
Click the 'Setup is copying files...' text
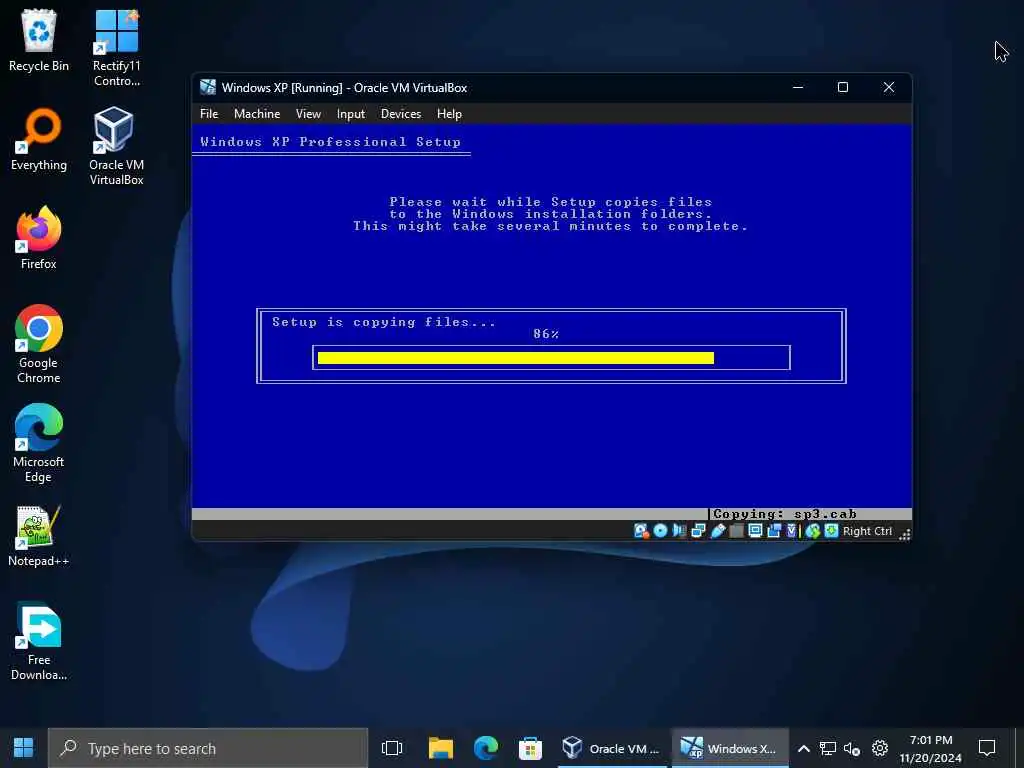tap(384, 322)
